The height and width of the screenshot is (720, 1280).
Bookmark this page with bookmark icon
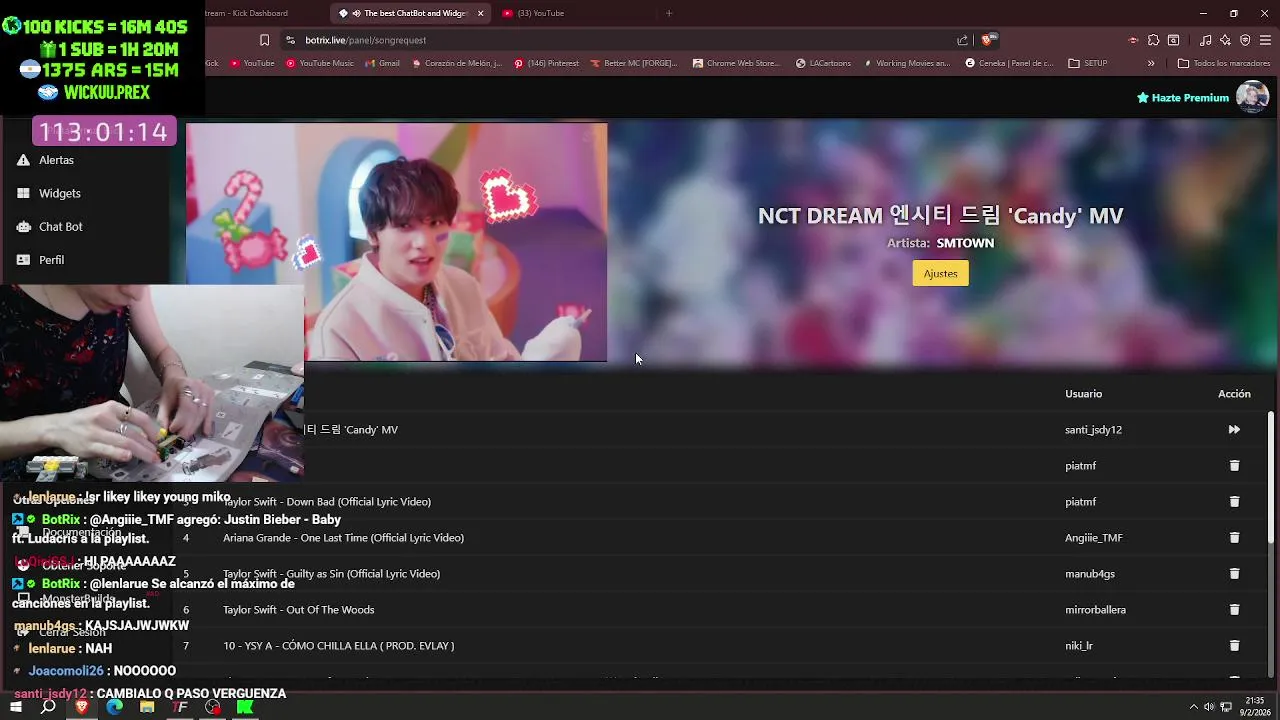(264, 40)
